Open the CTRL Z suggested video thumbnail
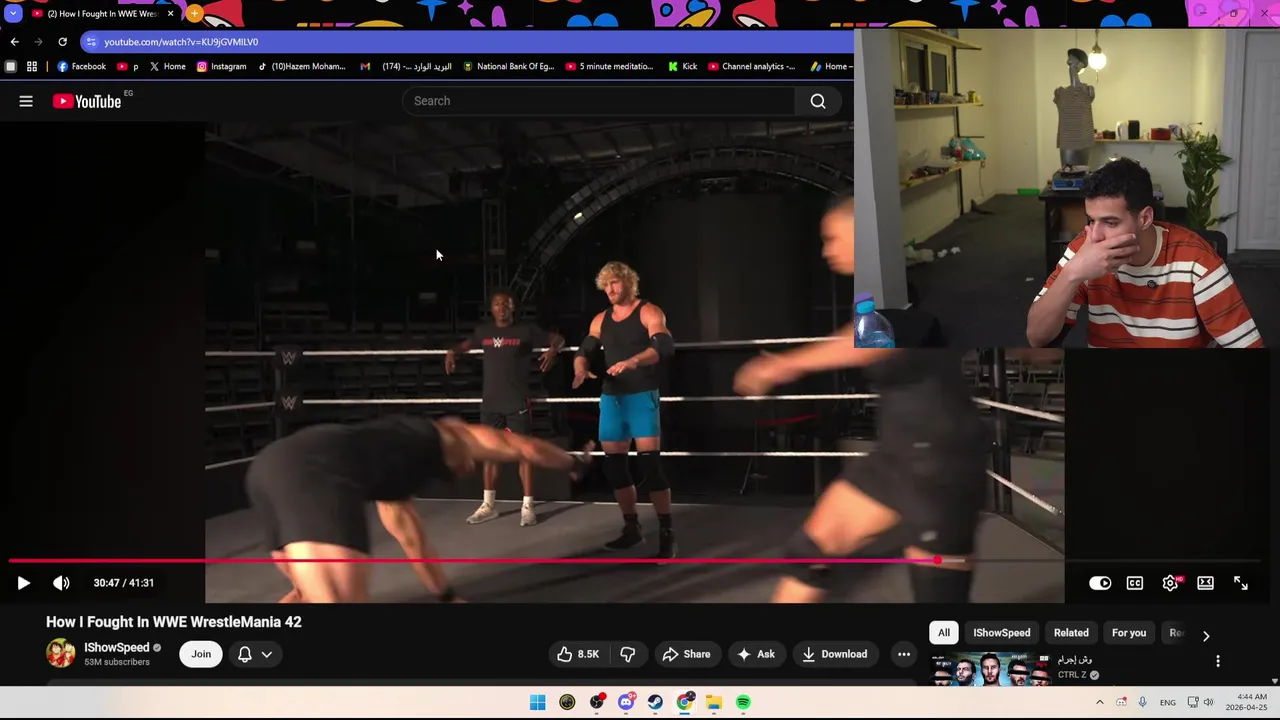Screen dimensions: 1280x720 pos(990,669)
